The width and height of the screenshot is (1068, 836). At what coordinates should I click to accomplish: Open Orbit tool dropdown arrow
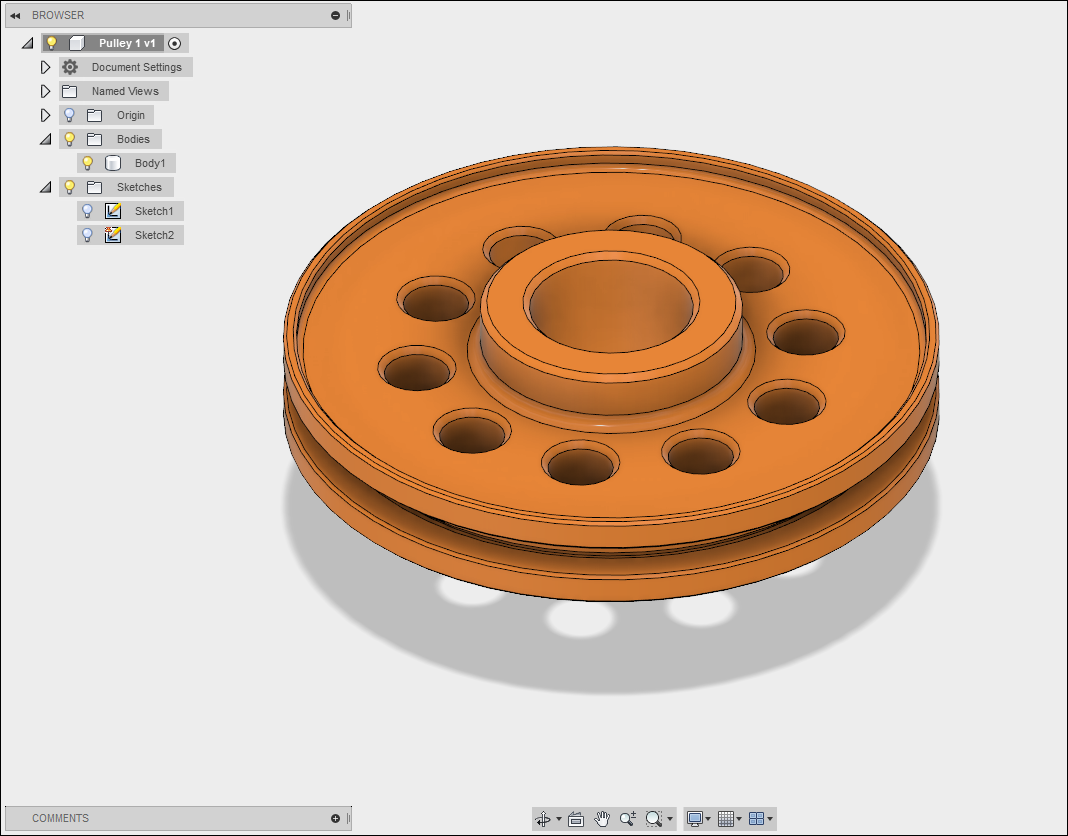click(x=559, y=819)
